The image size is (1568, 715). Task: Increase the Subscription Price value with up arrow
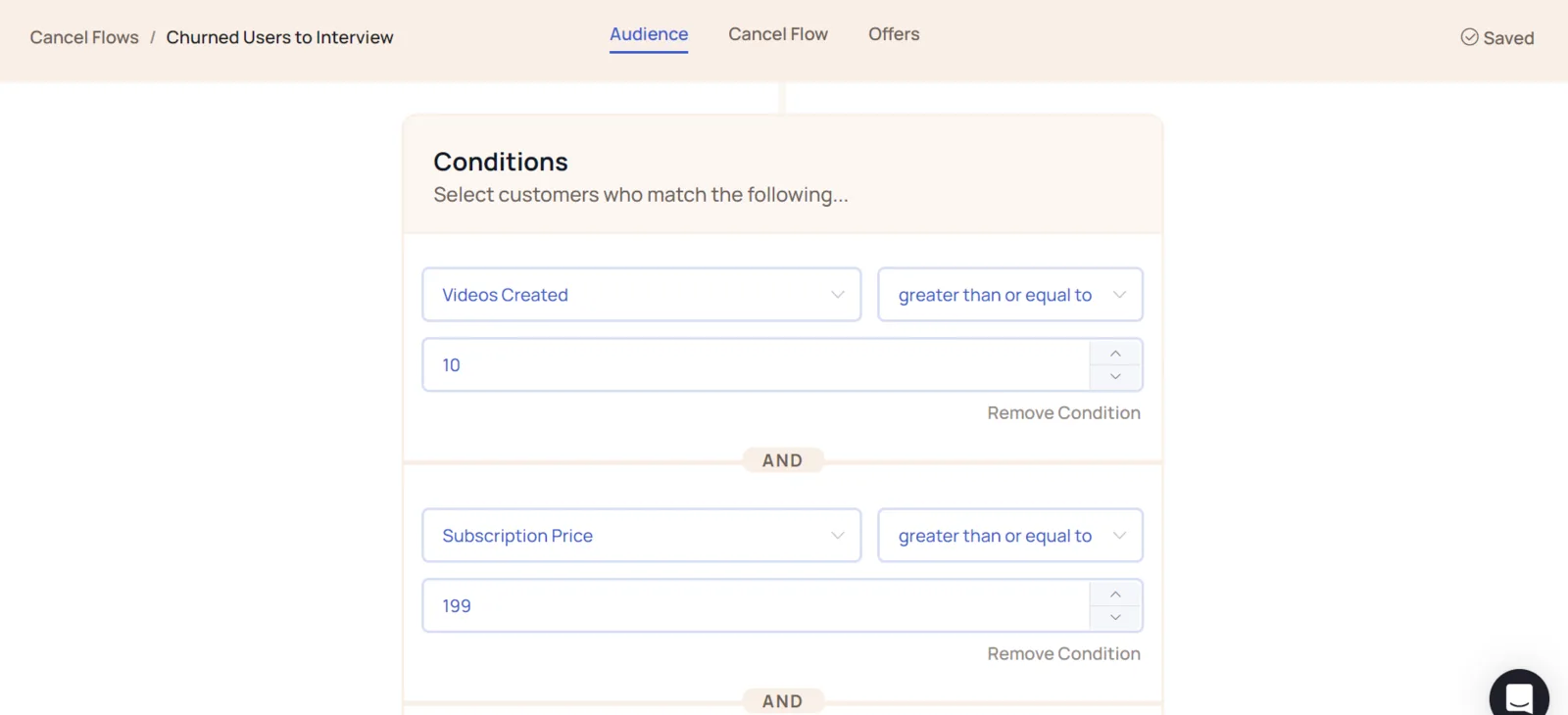(1115, 595)
